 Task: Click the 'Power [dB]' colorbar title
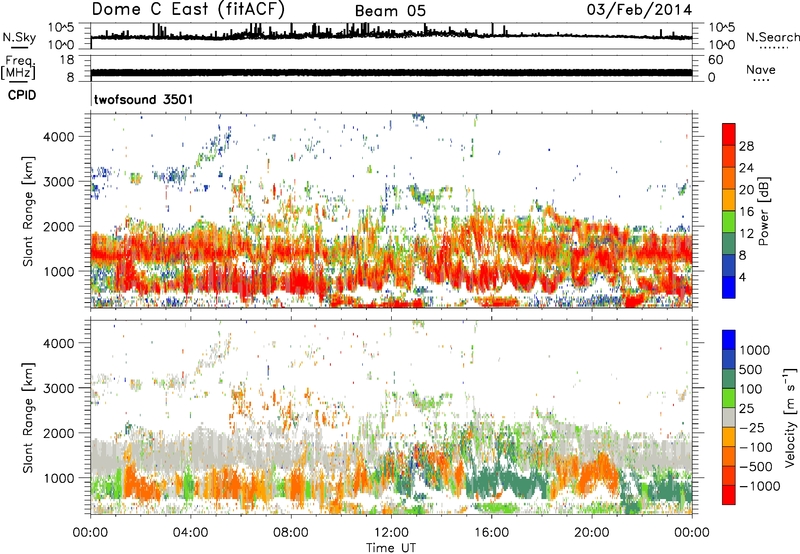pos(763,211)
